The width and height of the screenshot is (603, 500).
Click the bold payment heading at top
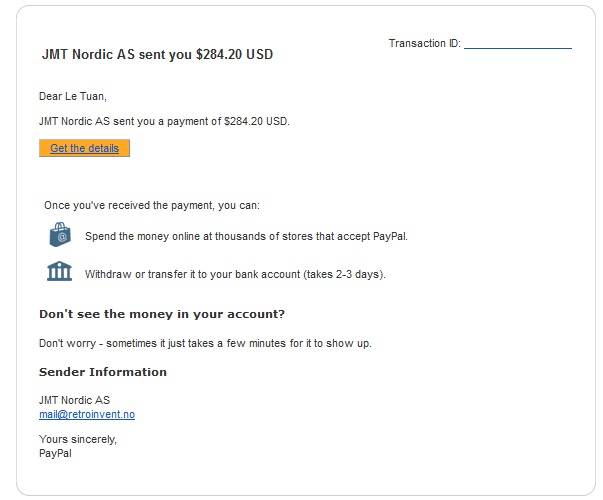[x=156, y=55]
